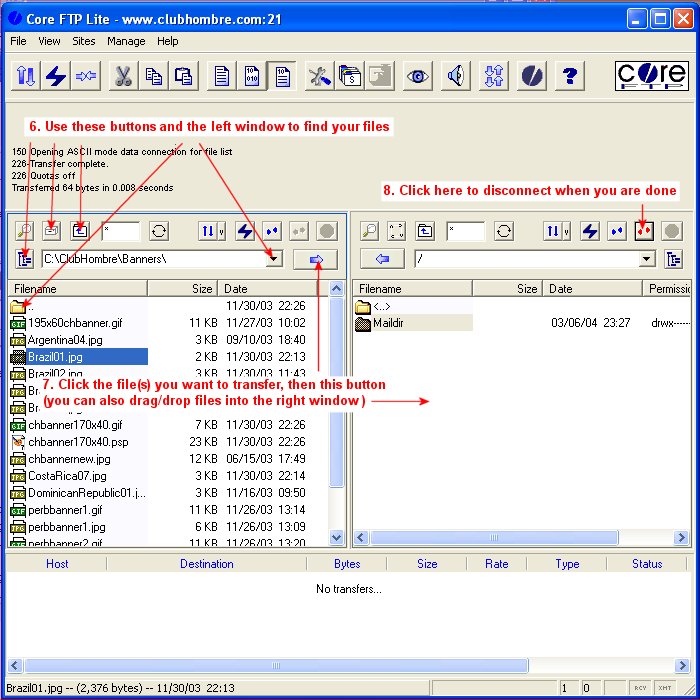Click the remote filter field containing *
700x700 pixels.
tap(465, 231)
